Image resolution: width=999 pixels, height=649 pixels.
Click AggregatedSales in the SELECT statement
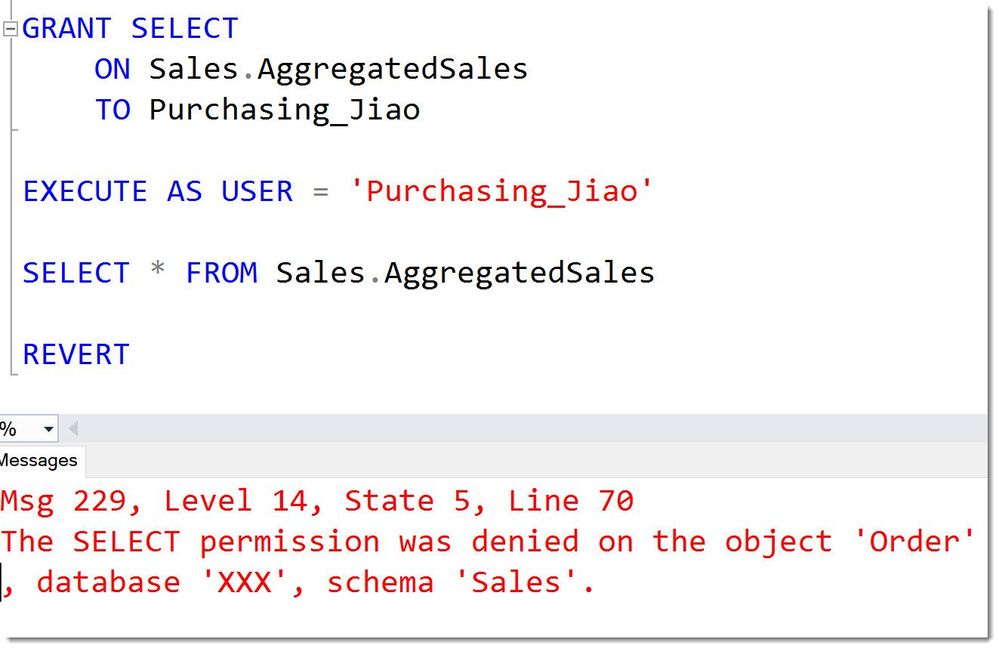point(519,273)
